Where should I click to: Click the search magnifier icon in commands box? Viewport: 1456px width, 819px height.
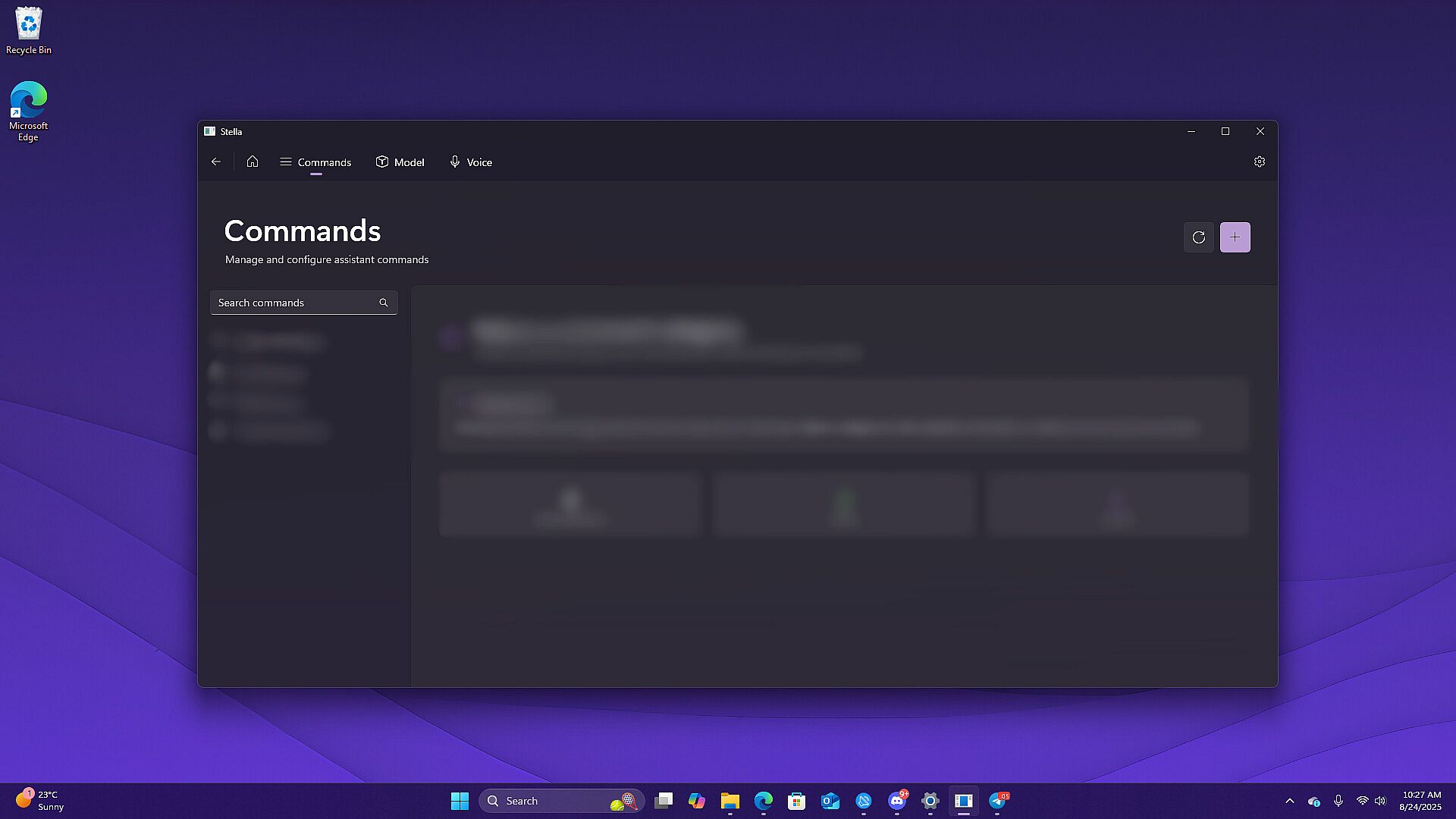pyautogui.click(x=384, y=303)
